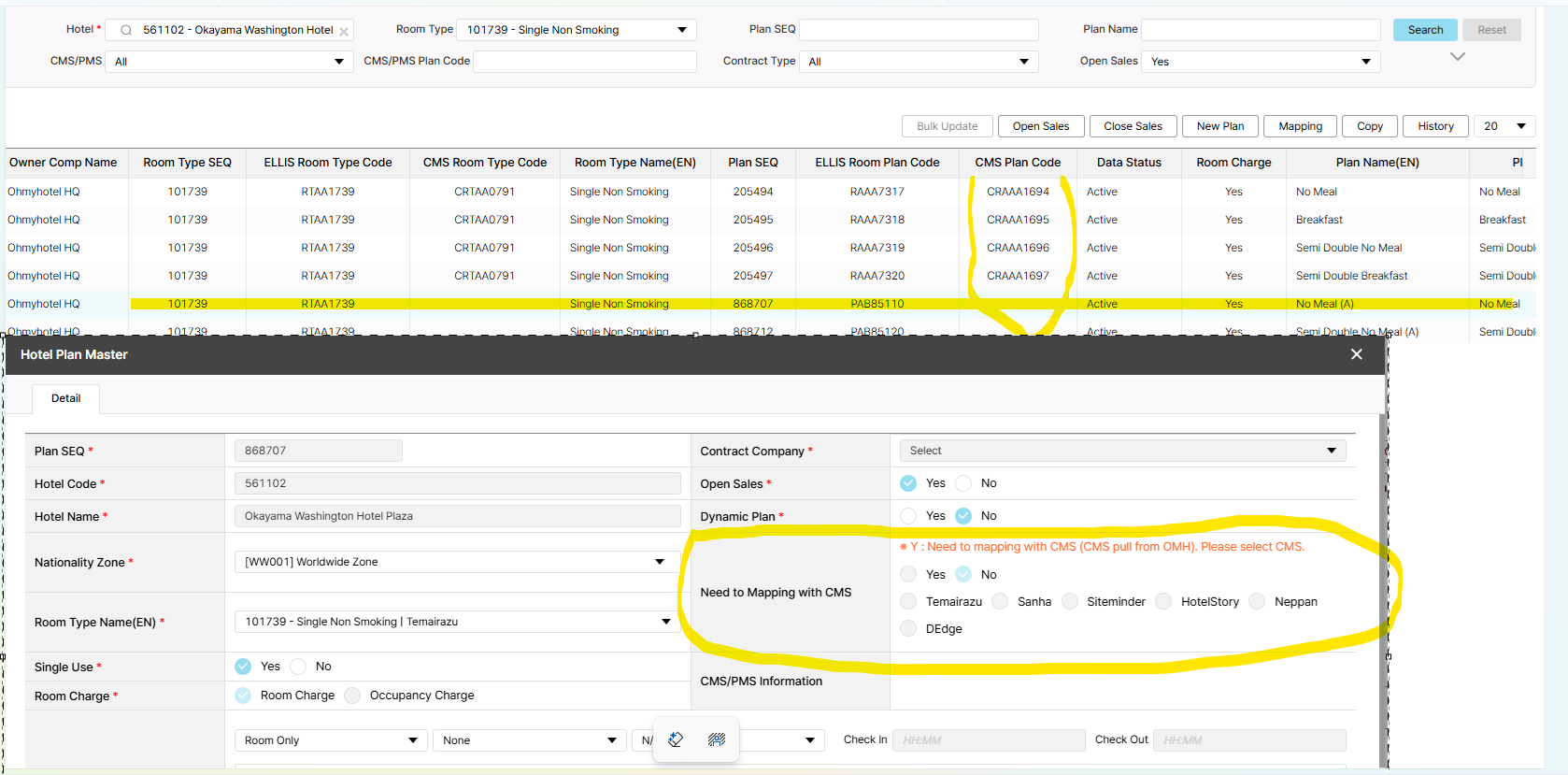Select Occupancy Charge radio option
The image size is (1568, 775).
click(352, 696)
